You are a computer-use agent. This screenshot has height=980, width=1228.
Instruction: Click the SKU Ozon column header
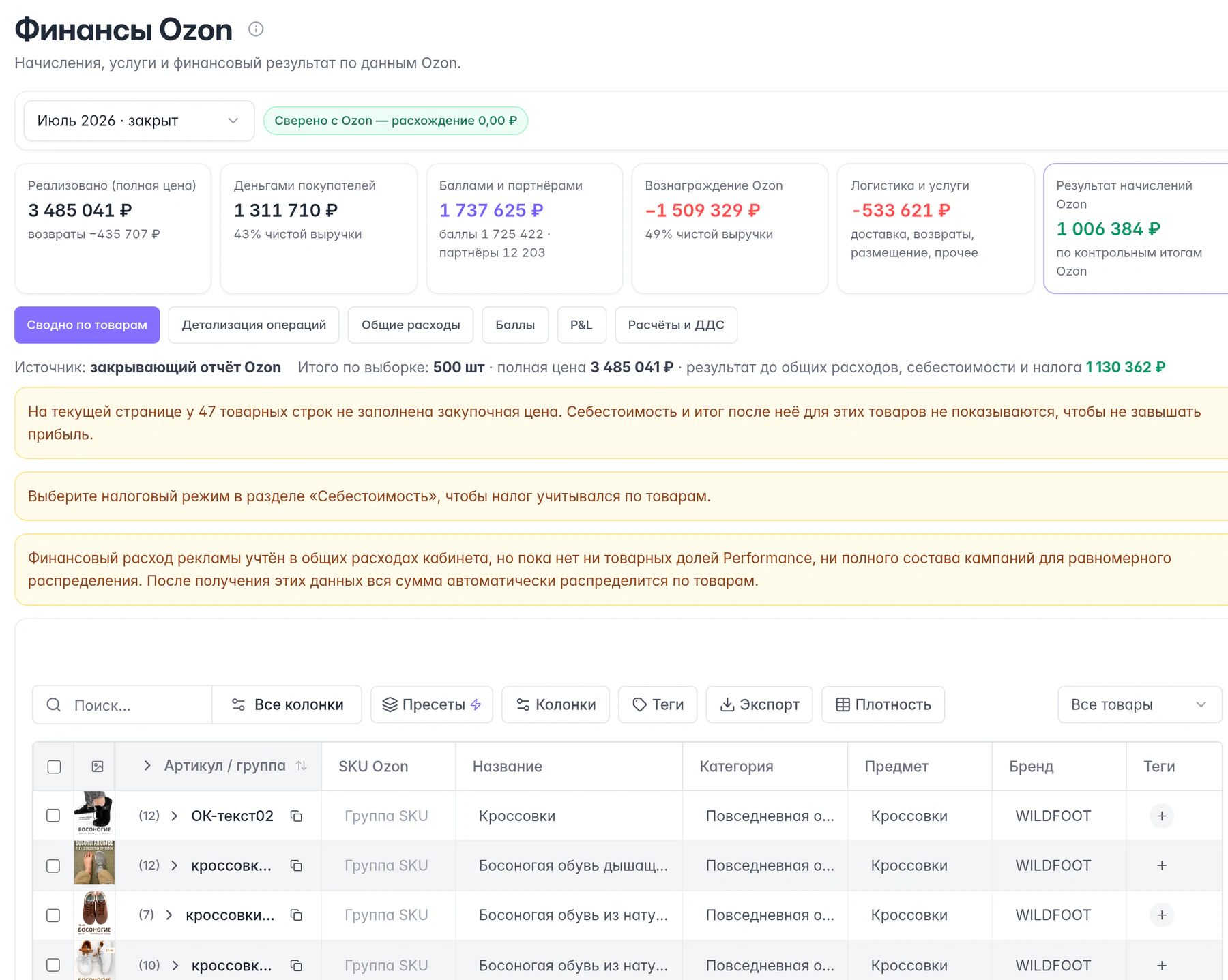[373, 767]
